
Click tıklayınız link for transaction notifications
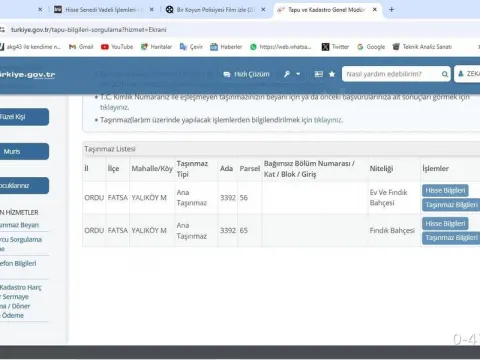coord(328,120)
